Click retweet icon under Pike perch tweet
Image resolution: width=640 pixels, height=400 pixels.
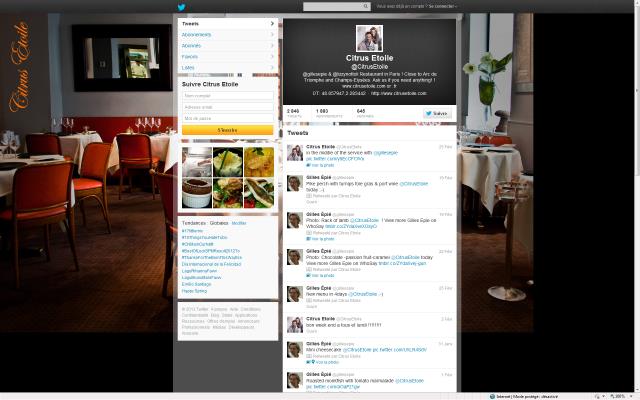point(309,196)
